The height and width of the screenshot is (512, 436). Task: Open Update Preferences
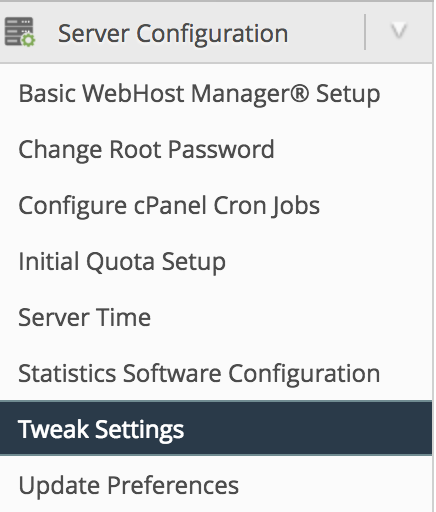tap(129, 486)
